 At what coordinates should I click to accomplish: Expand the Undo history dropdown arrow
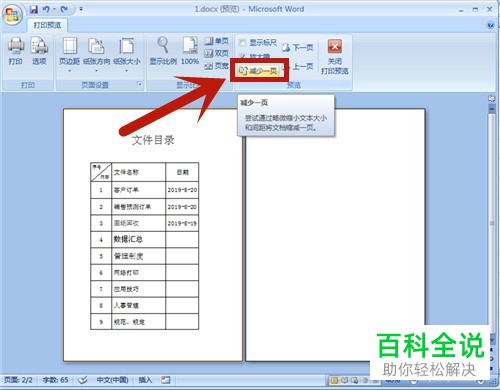pos(54,9)
